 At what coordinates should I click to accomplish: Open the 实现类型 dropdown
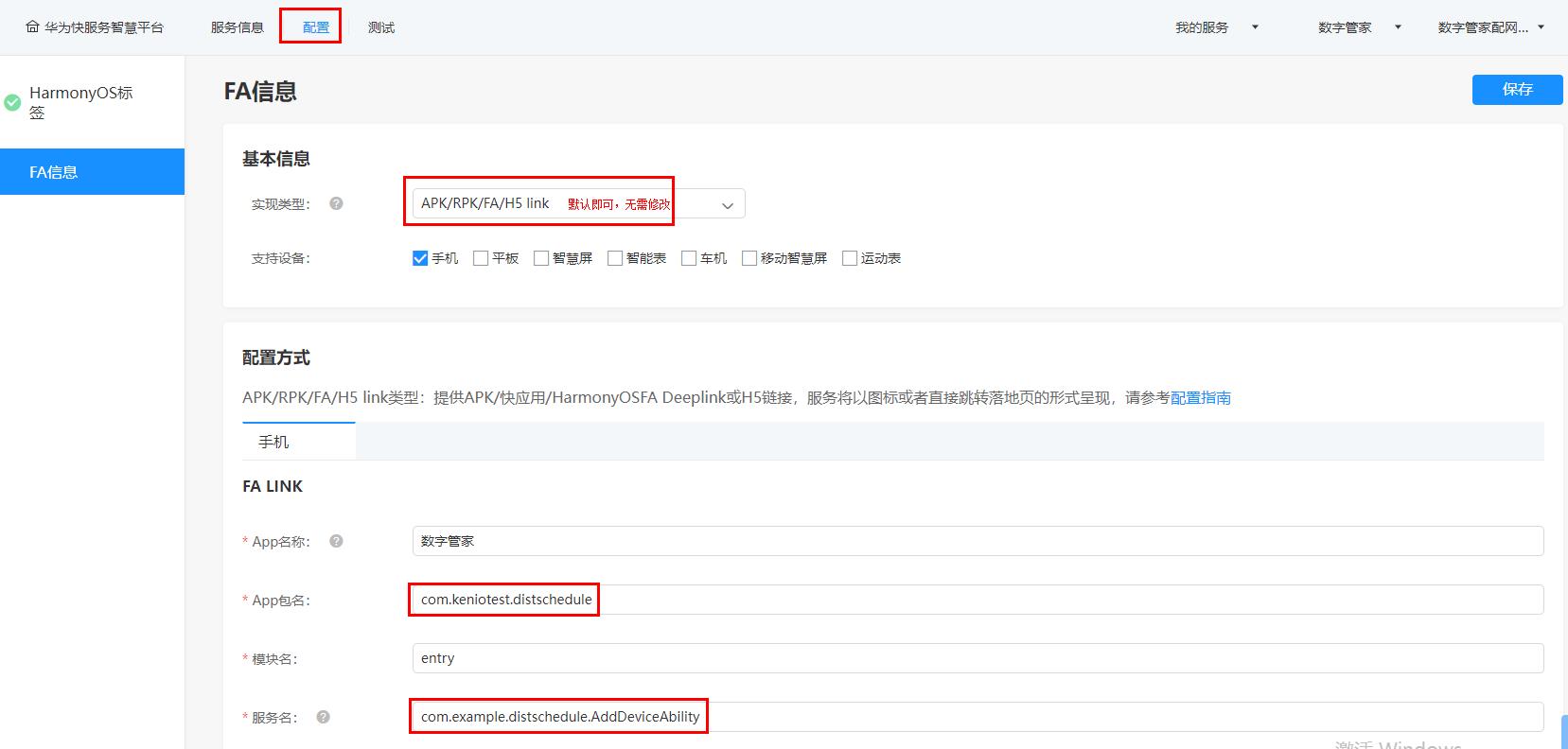(578, 203)
